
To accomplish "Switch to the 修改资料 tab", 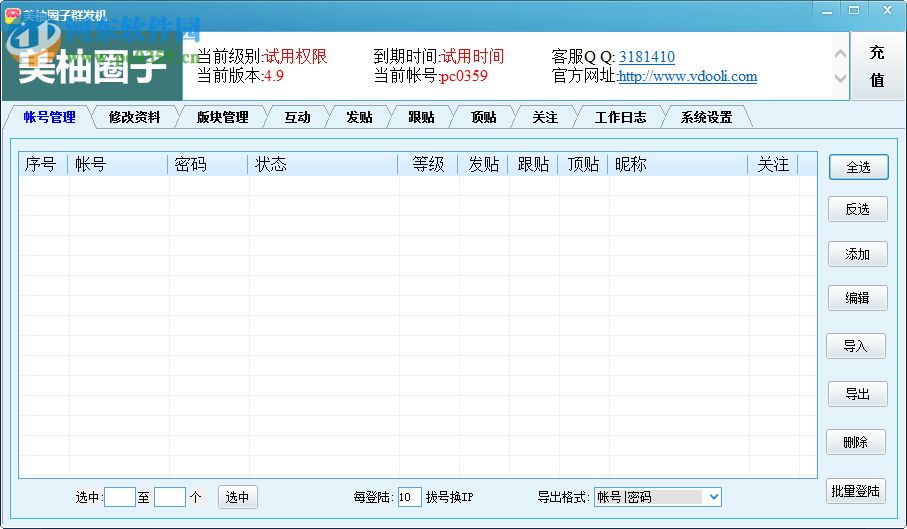I will pos(134,117).
